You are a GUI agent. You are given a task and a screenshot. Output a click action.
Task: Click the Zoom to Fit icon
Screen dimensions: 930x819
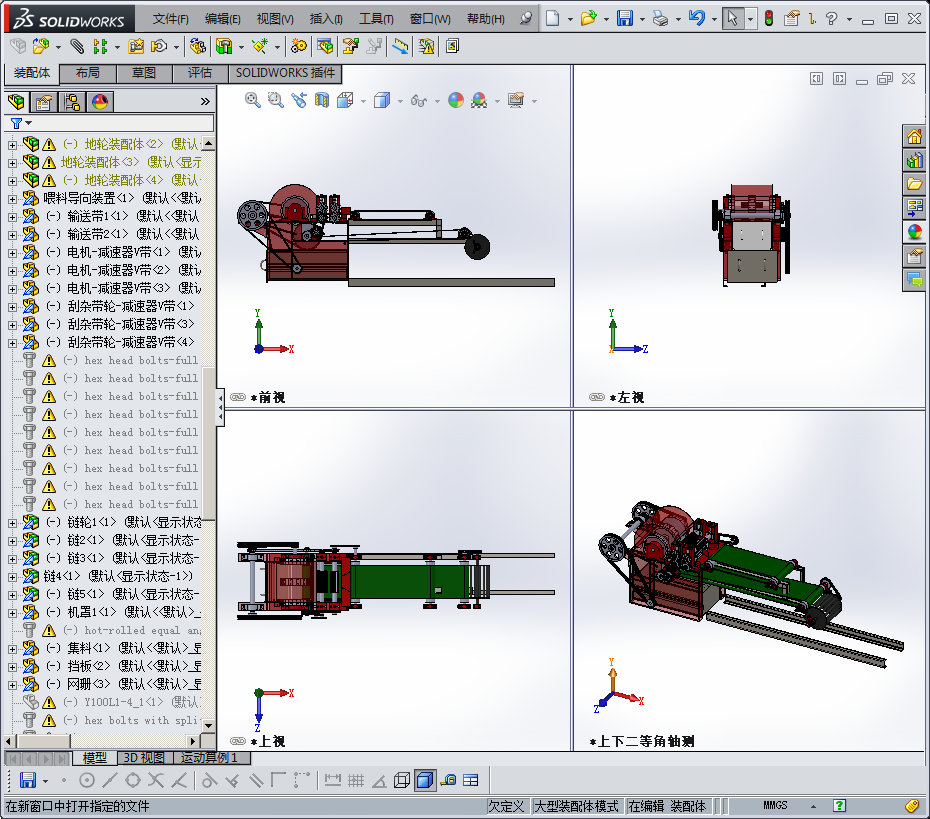(253, 100)
